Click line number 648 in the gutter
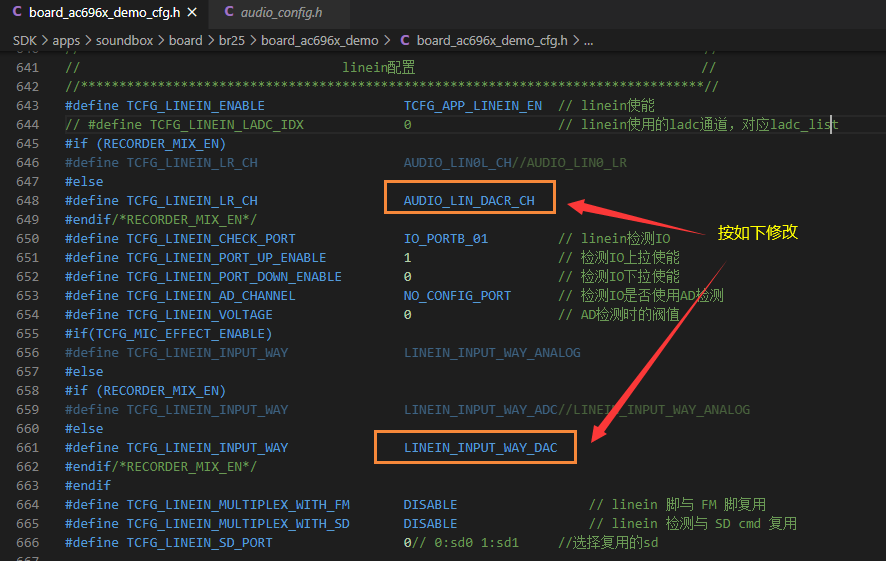The height and width of the screenshot is (561, 886). pos(28,201)
